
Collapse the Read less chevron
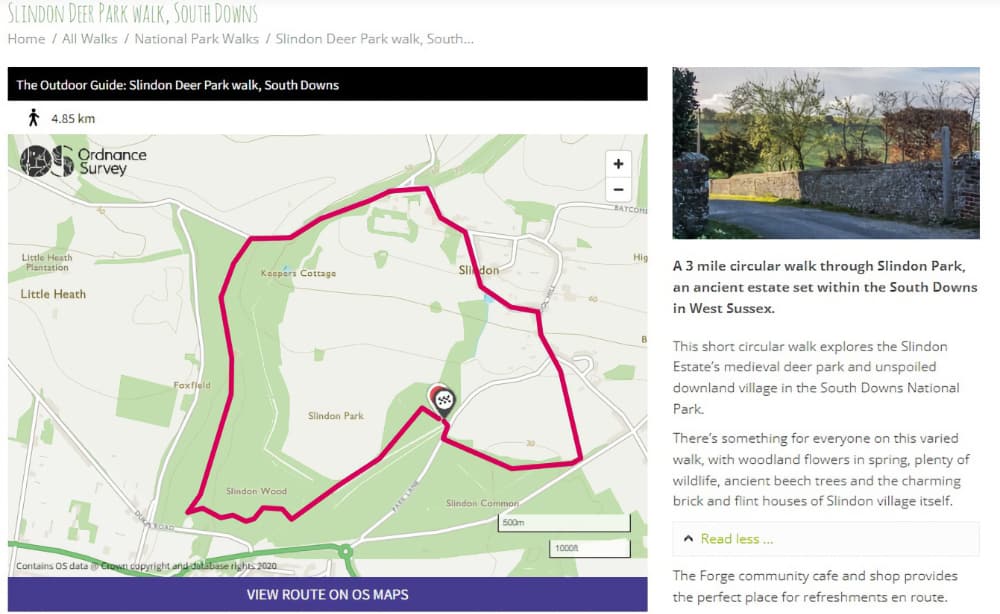click(x=688, y=539)
